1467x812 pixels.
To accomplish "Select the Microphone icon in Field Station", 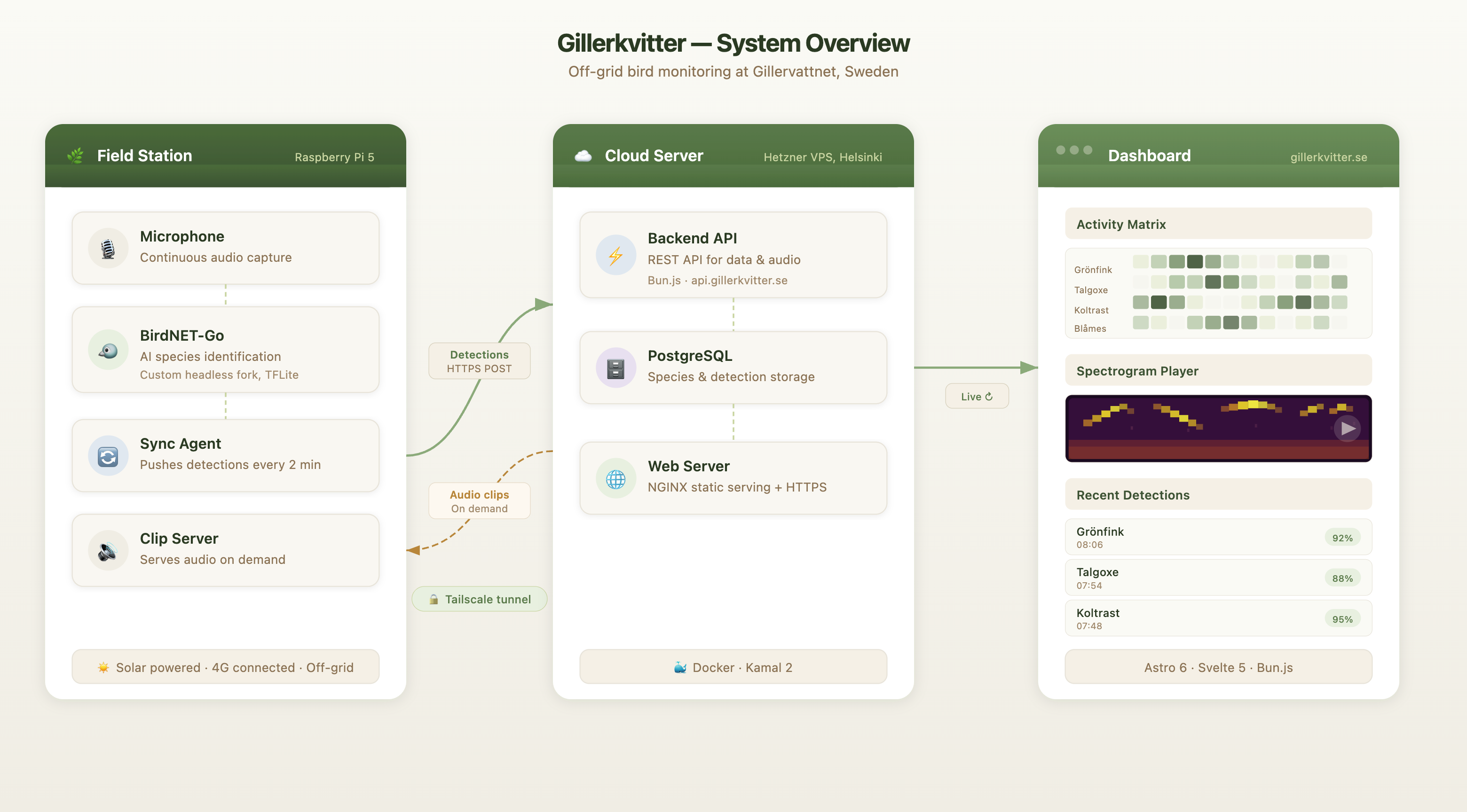I will tap(108, 248).
